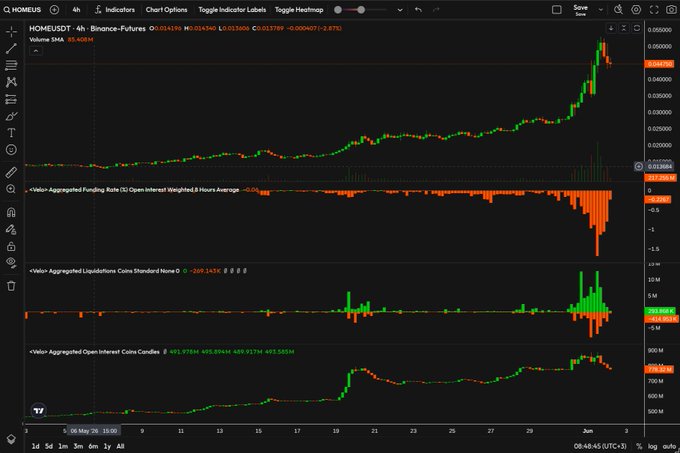Add a compare symbol with plus icon
Image resolution: width=680 pixels, height=453 pixels.
click(54, 10)
